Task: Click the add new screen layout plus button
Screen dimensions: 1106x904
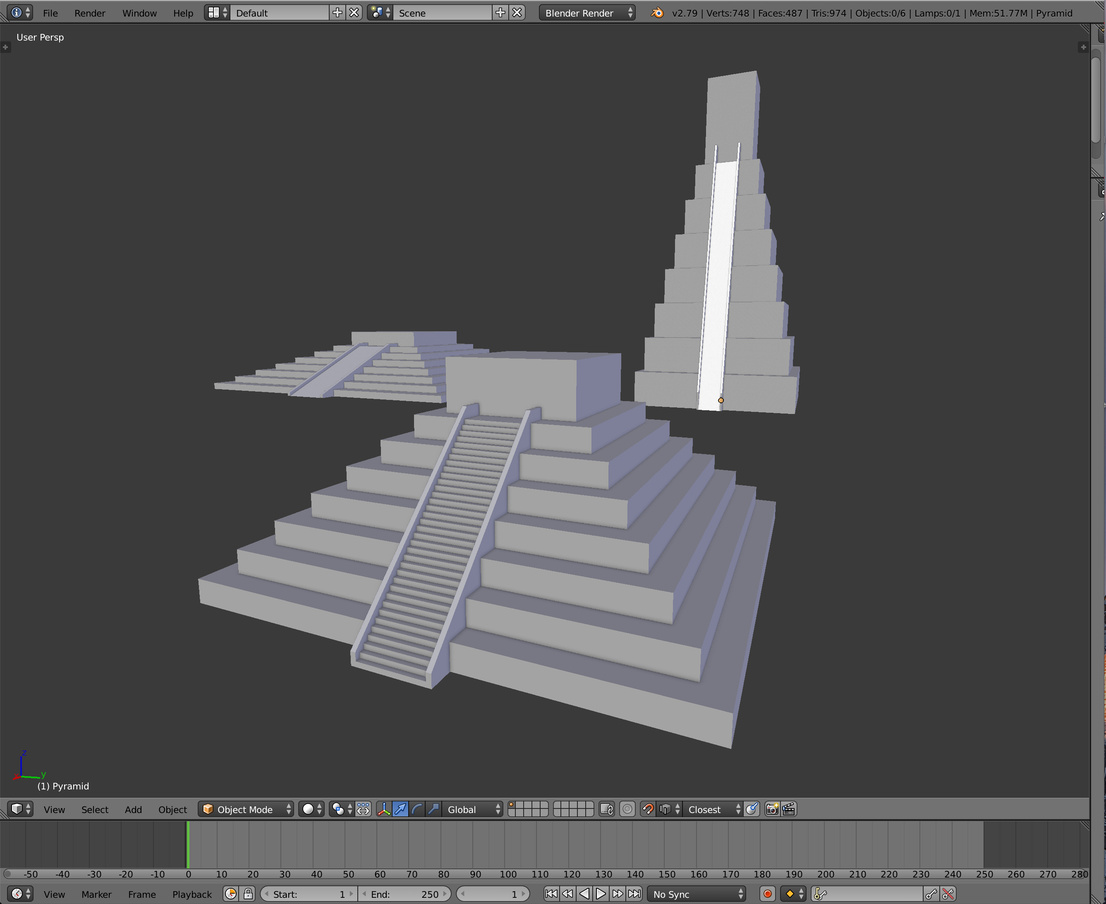Action: pyautogui.click(x=337, y=13)
